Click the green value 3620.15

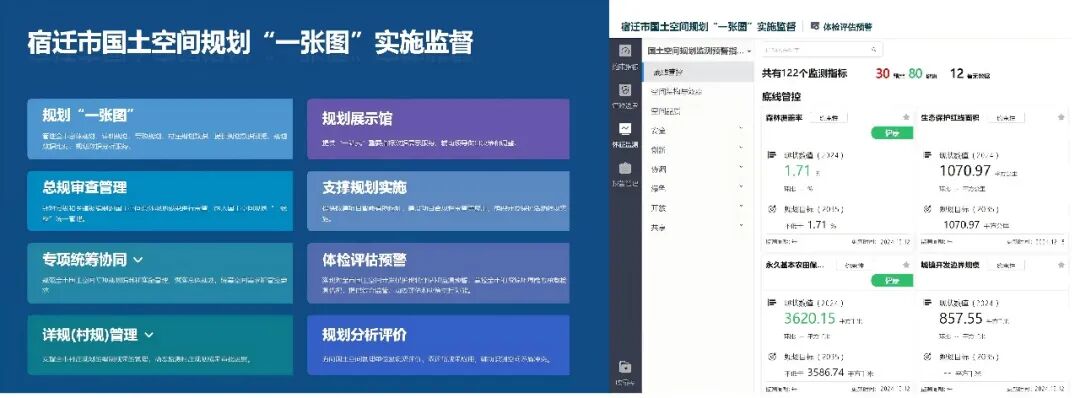pos(809,318)
